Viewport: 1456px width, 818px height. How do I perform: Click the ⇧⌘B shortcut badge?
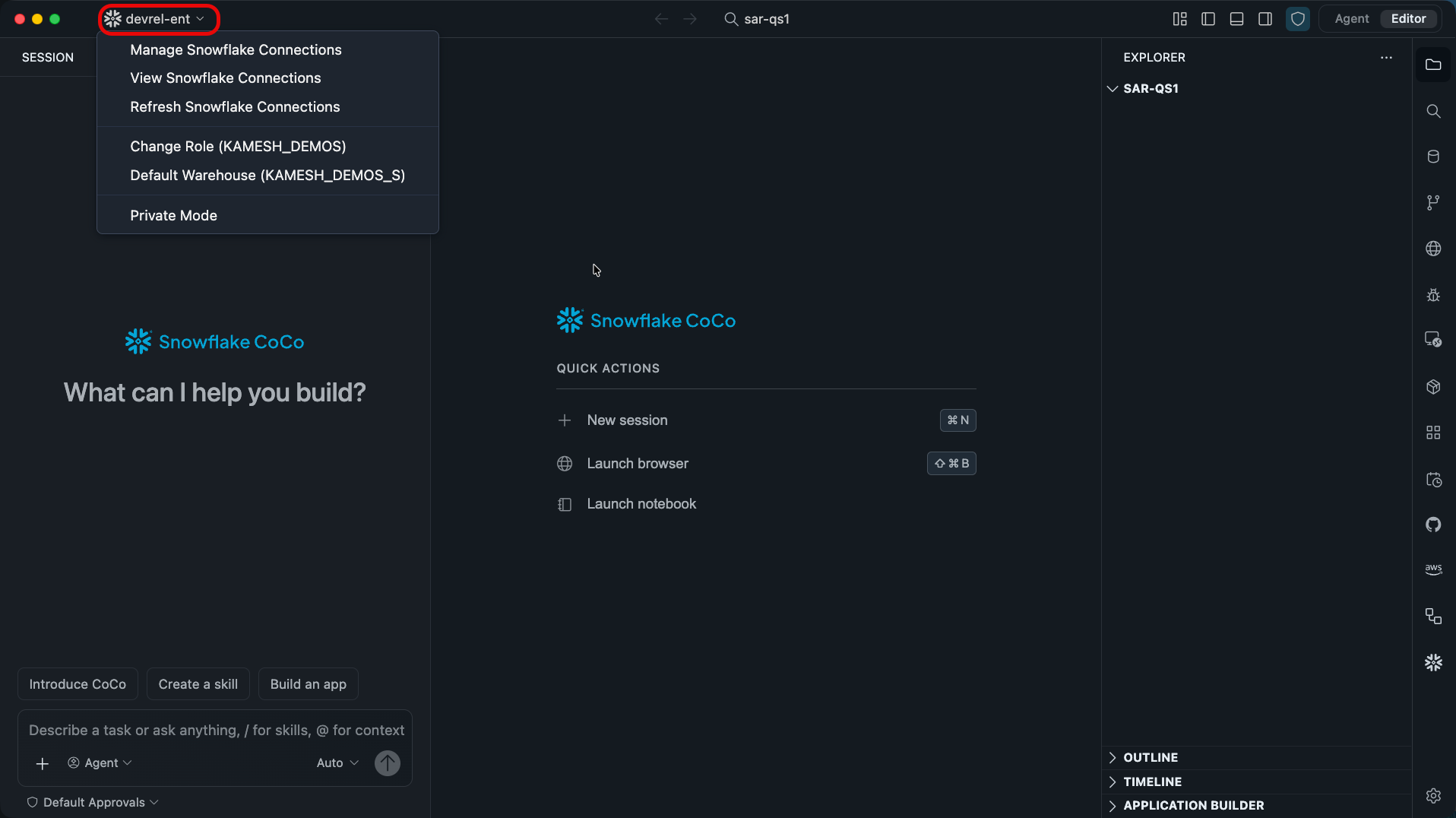click(x=951, y=464)
